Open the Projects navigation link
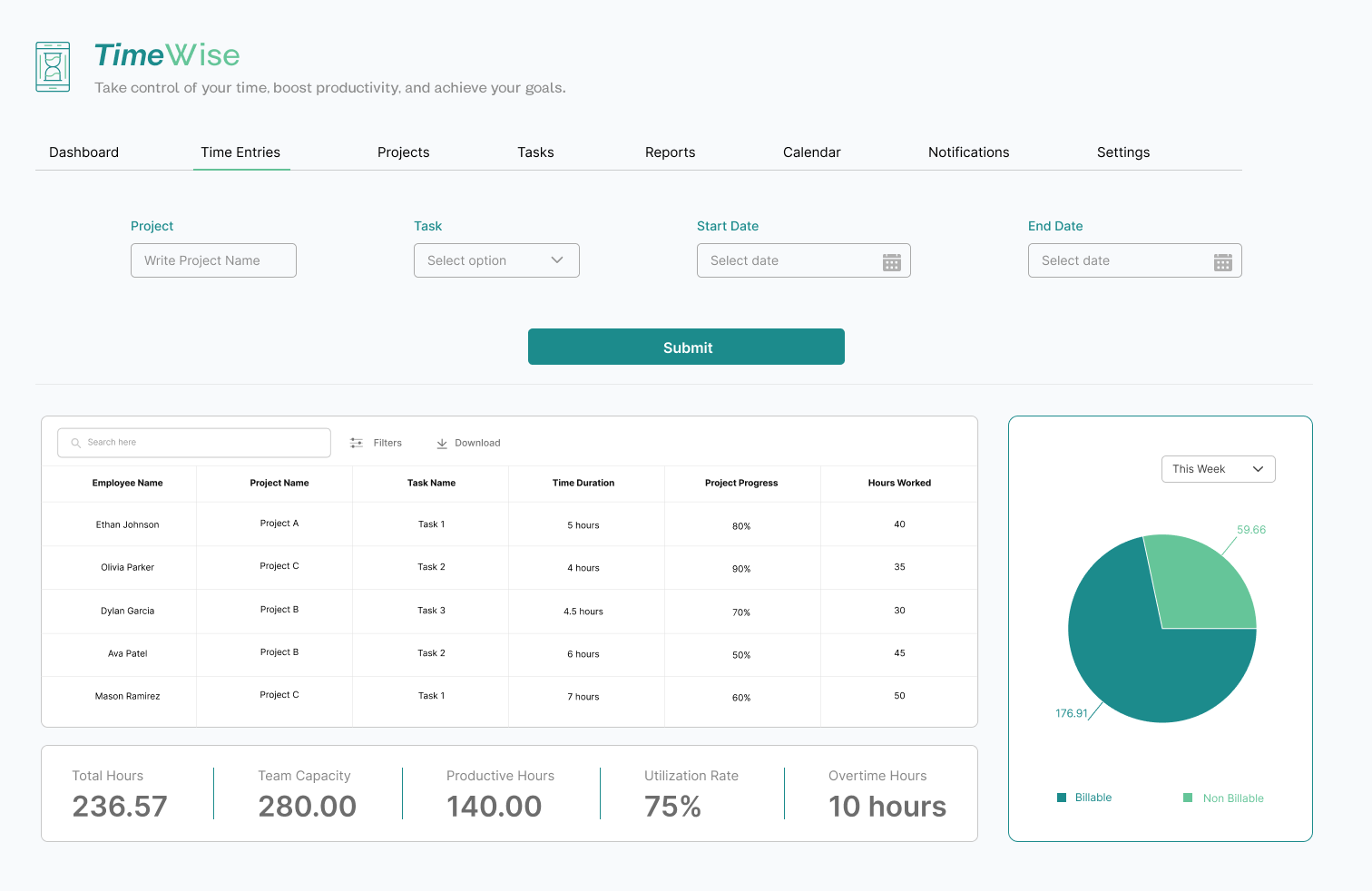Screen dimensions: 1372x891 pyautogui.click(x=403, y=152)
